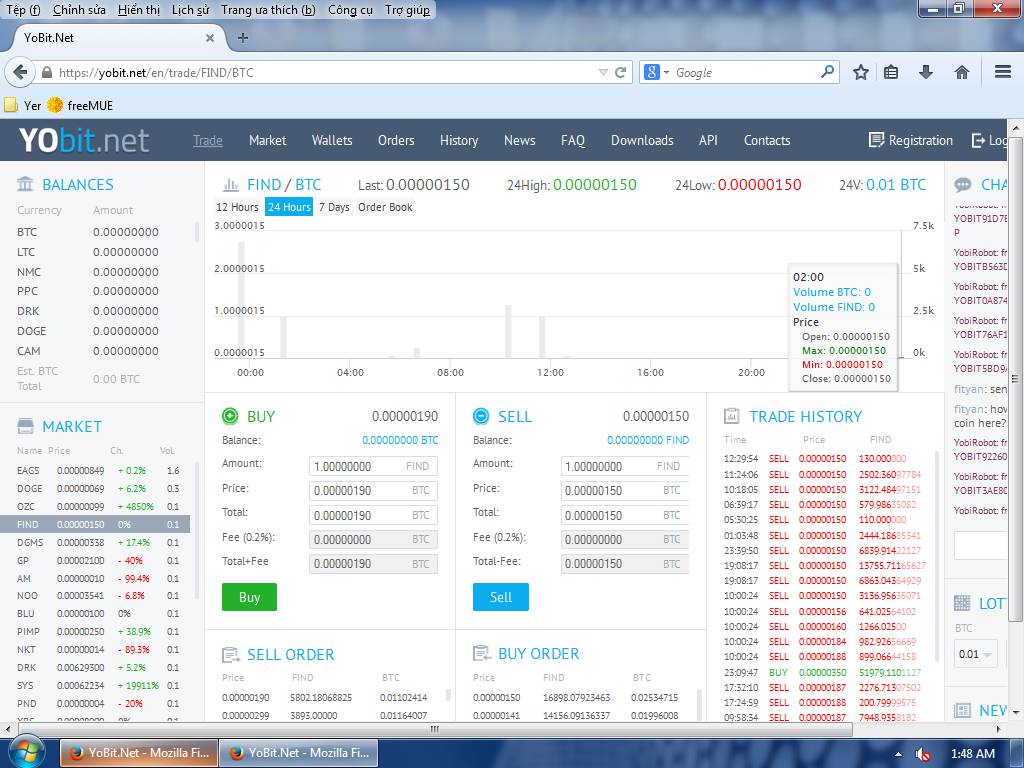Open the Lịch sử menu
Viewport: 1024px width, 768px height.
pos(190,10)
